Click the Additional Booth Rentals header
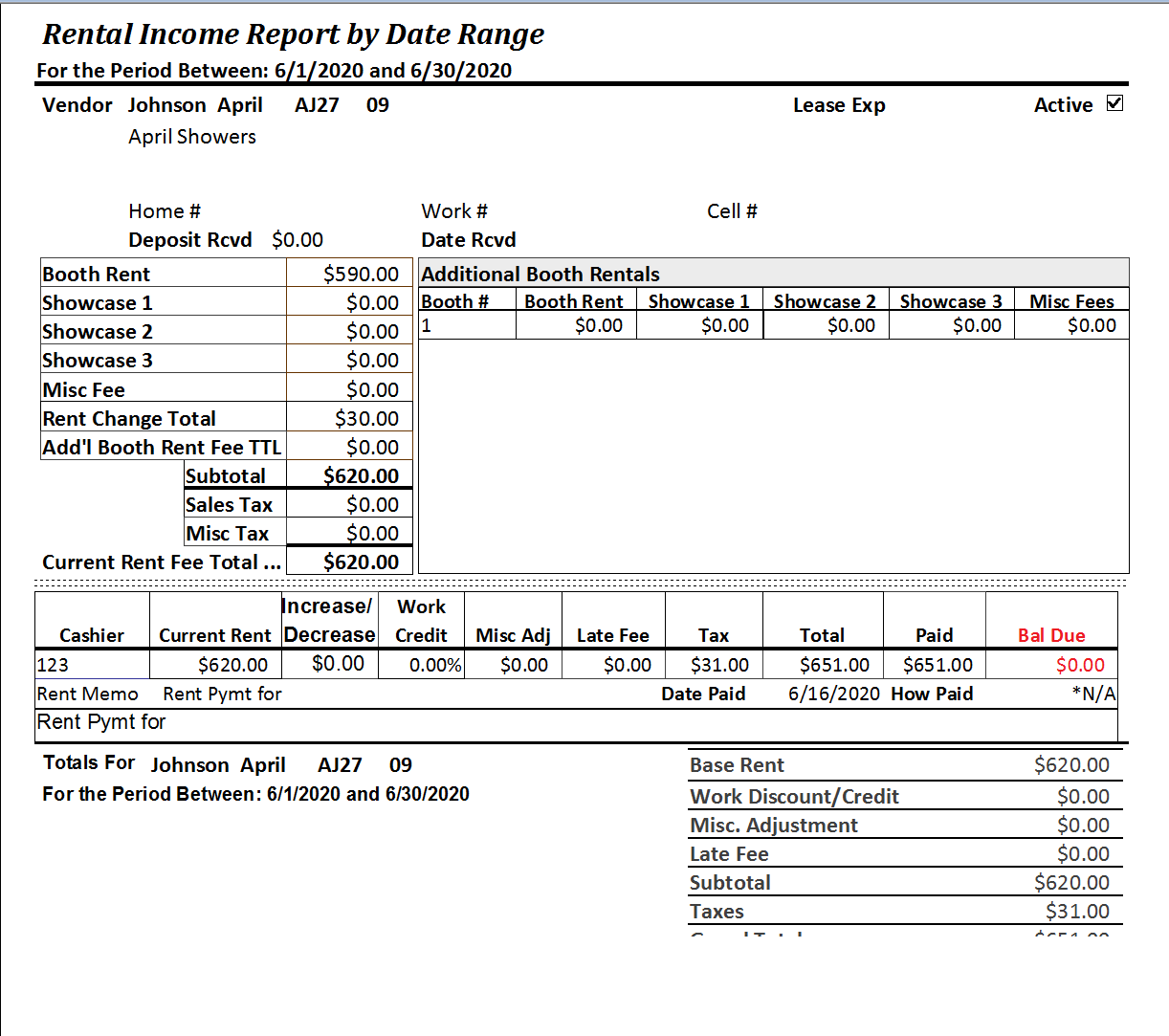Image resolution: width=1169 pixels, height=1036 pixels. 540,275
